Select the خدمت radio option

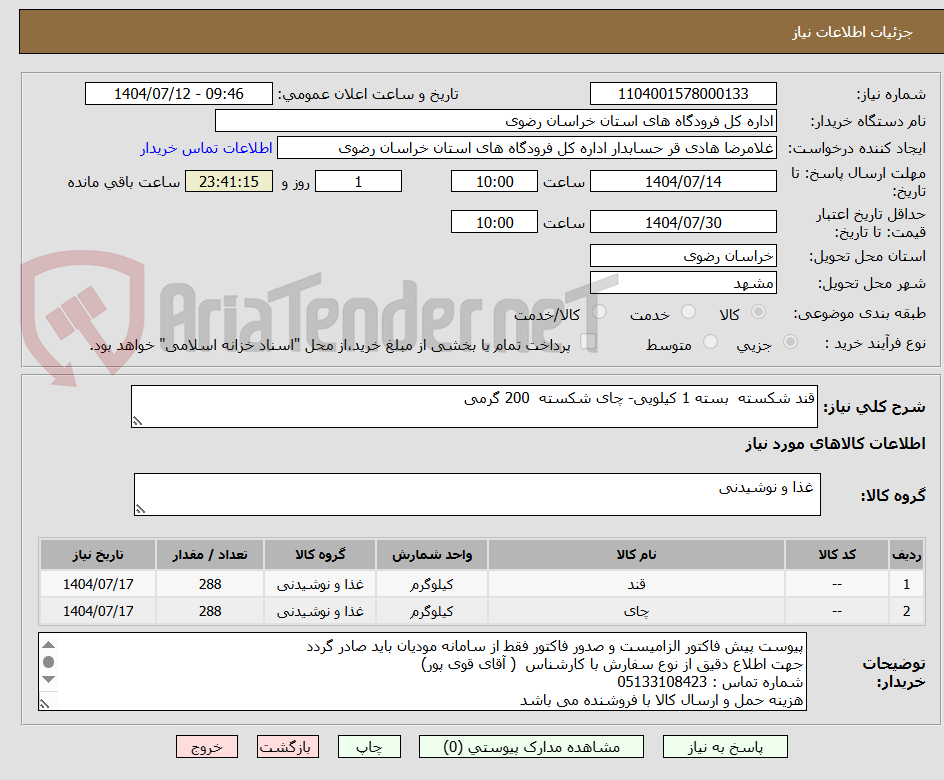[x=688, y=310]
